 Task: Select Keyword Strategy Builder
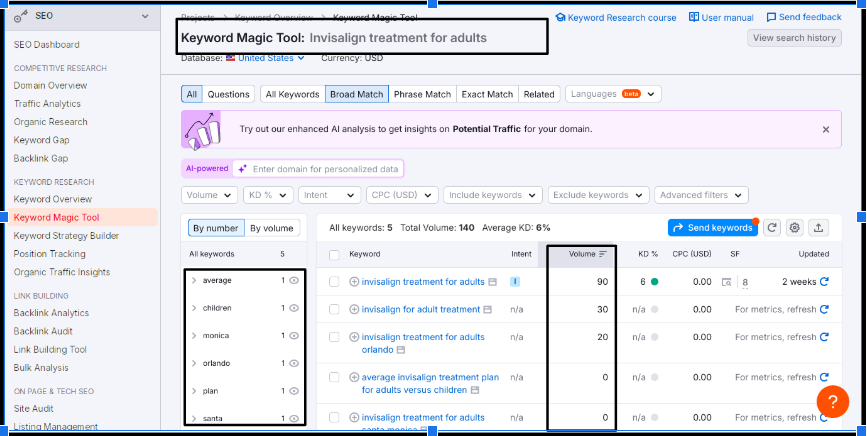(x=66, y=236)
